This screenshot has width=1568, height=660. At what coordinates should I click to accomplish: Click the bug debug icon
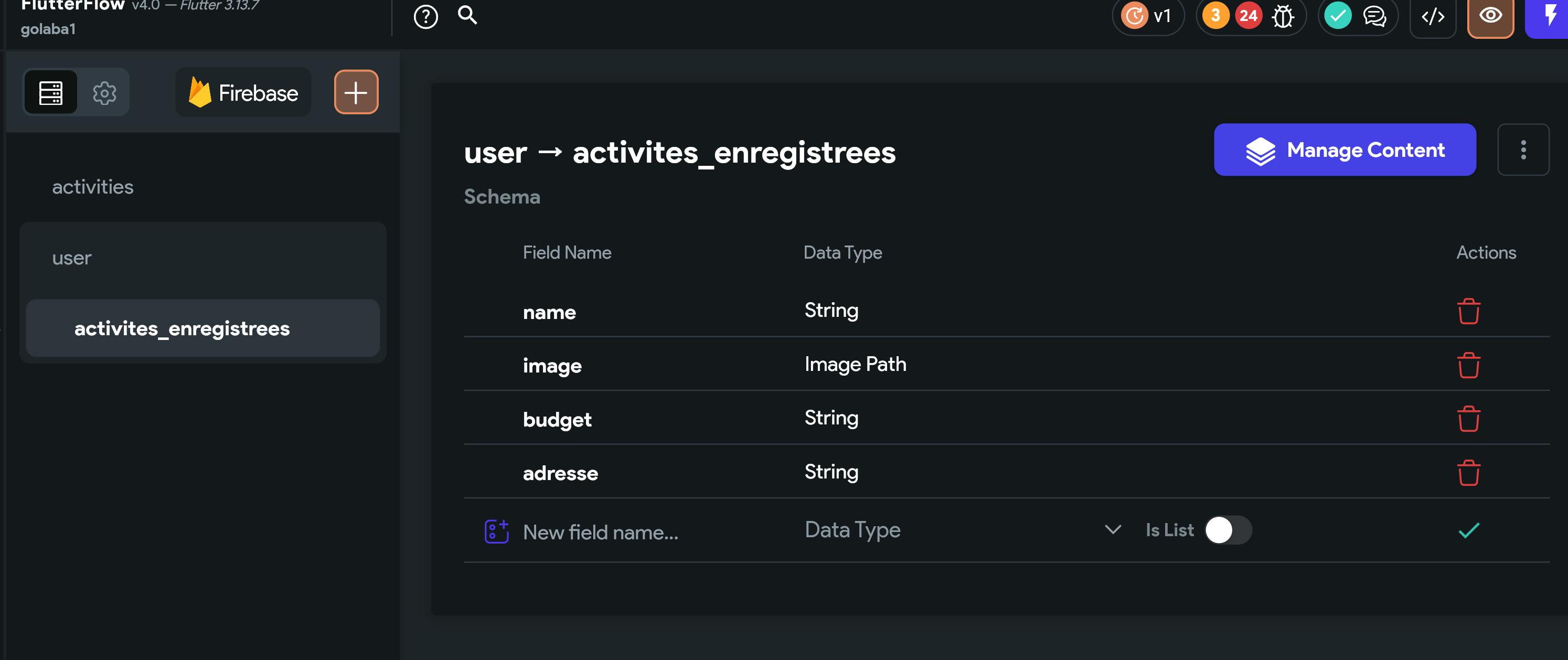point(1283,16)
